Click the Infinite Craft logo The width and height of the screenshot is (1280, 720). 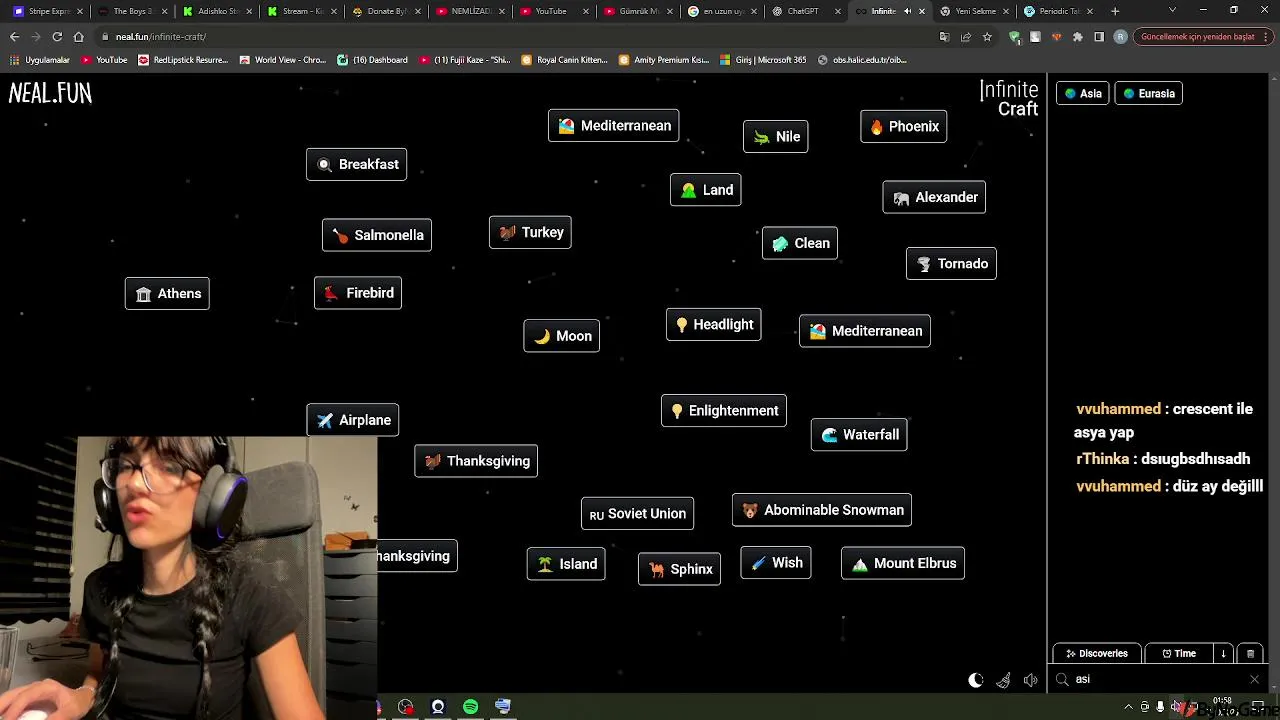tap(1009, 99)
